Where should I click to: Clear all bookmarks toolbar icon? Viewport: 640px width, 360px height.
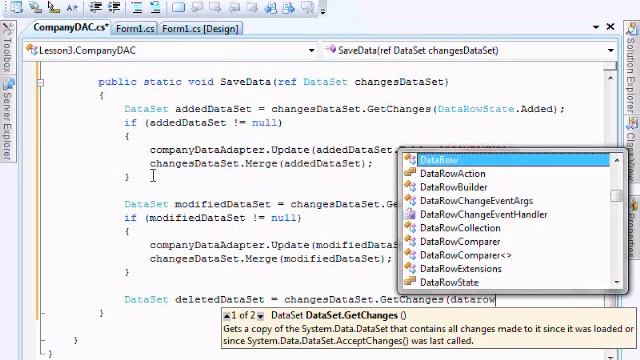(x=307, y=7)
